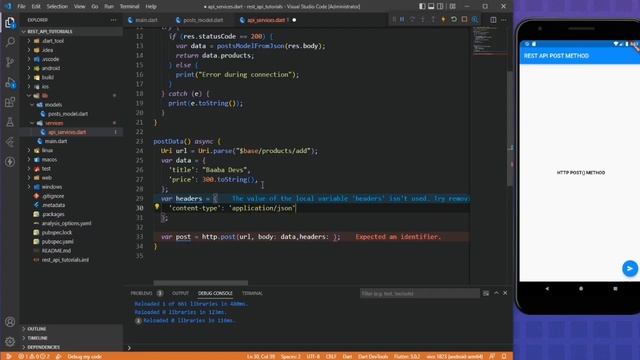Click the send button in phone emulator
Viewport: 640px width, 360px height.
point(630,268)
